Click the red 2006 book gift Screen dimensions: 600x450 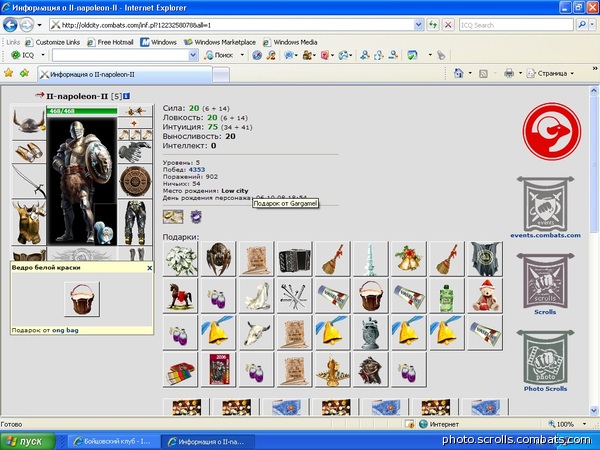tap(218, 370)
